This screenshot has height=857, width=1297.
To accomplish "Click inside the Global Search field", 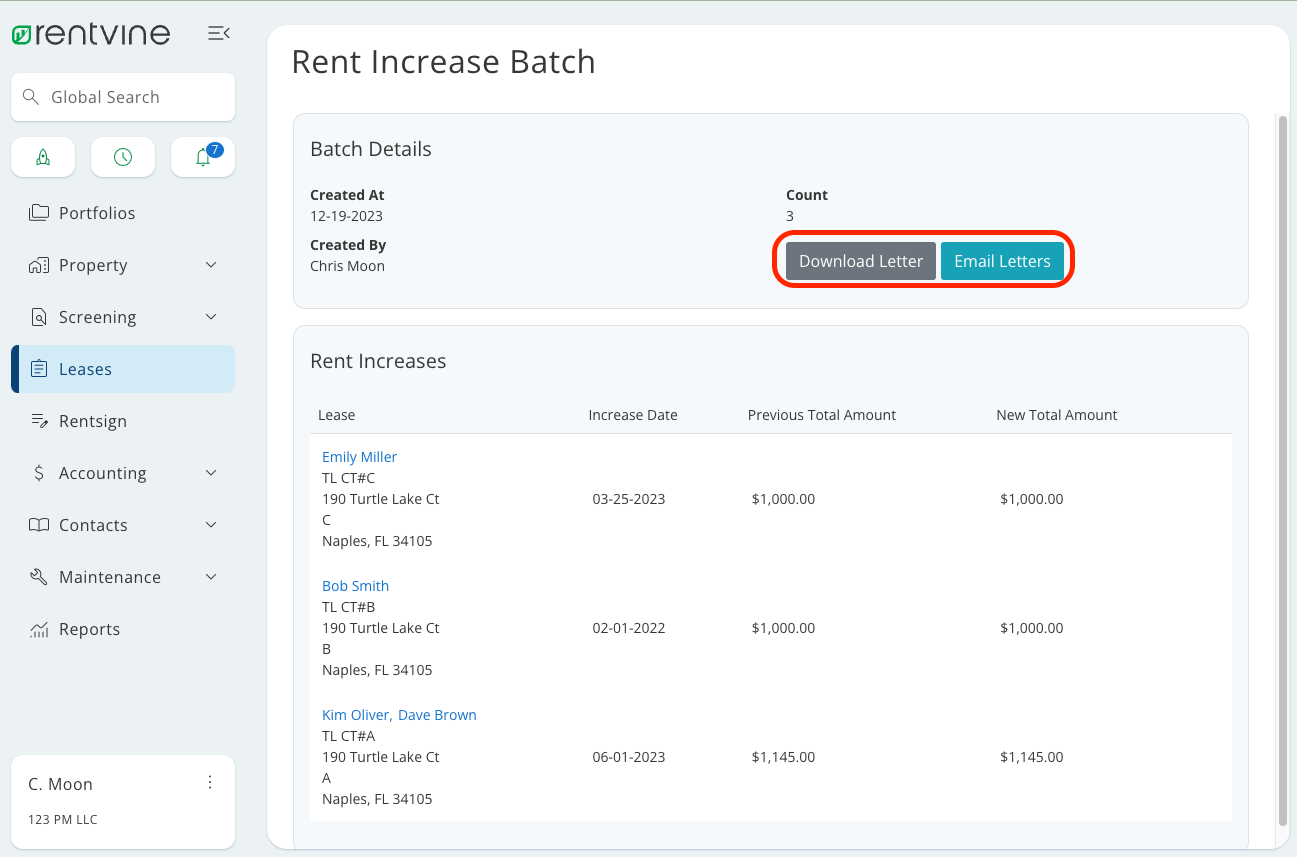I will pos(122,96).
